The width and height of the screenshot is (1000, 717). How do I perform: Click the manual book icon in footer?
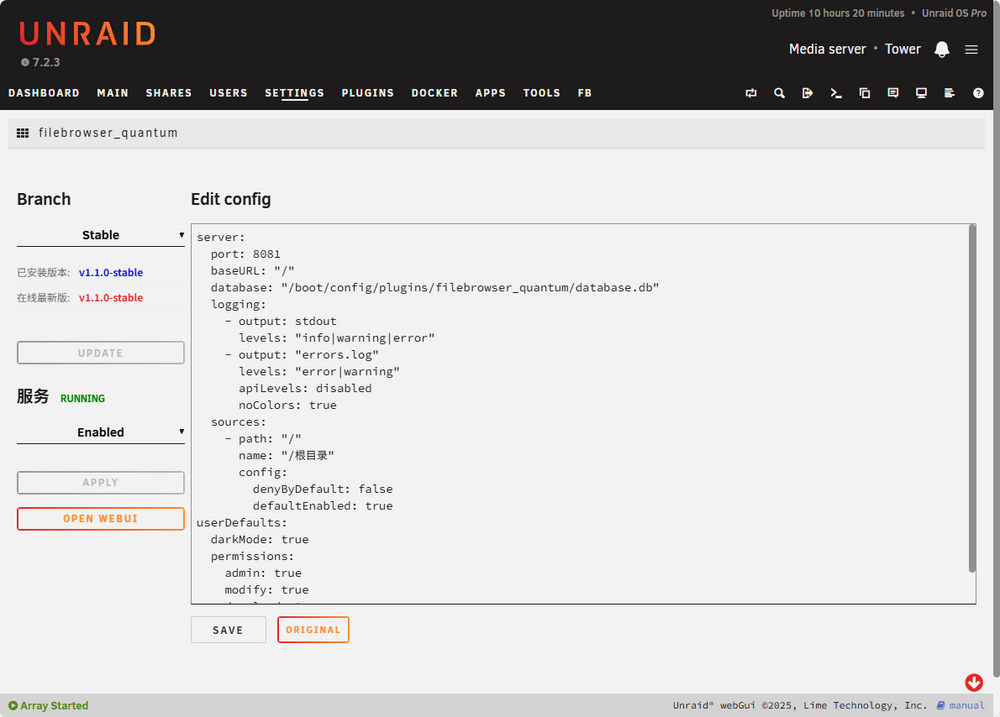(x=941, y=706)
